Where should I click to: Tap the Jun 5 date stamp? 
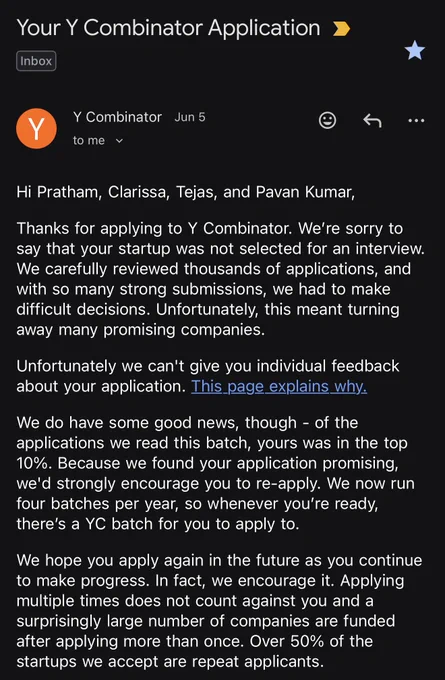(x=190, y=117)
